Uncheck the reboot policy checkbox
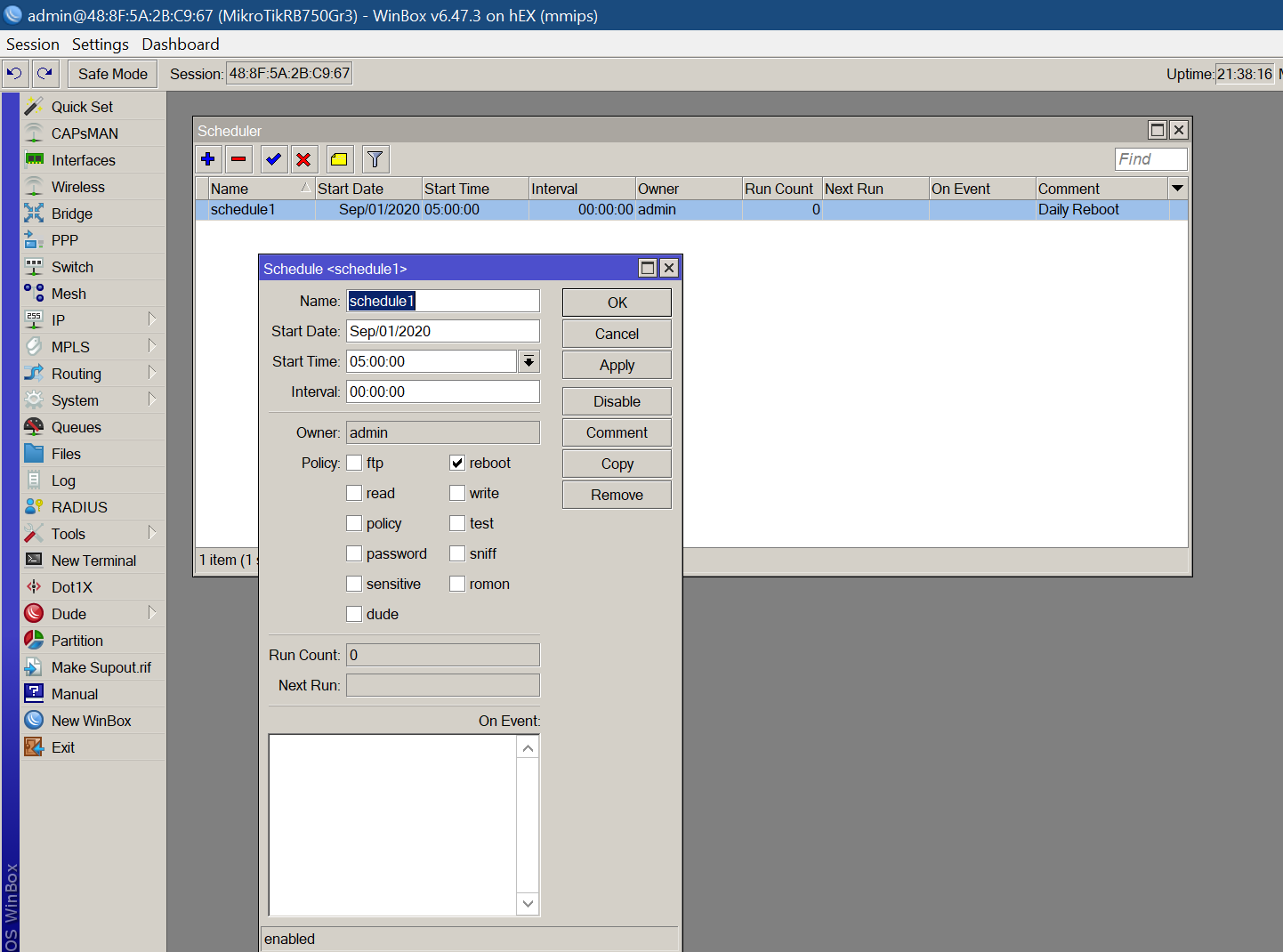 [x=457, y=463]
